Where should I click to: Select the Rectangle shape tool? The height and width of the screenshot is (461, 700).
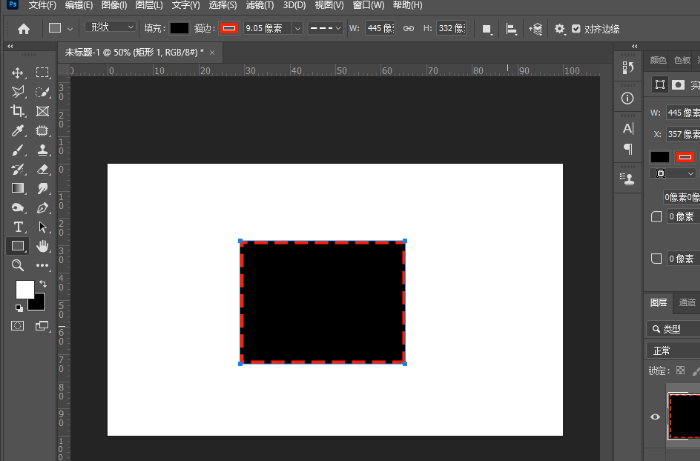18,246
